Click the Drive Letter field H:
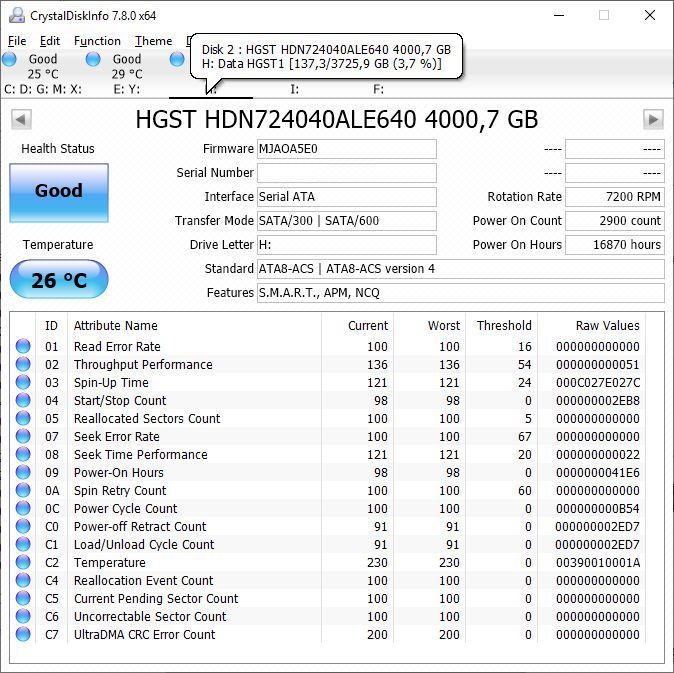The height and width of the screenshot is (673, 674). tap(347, 245)
